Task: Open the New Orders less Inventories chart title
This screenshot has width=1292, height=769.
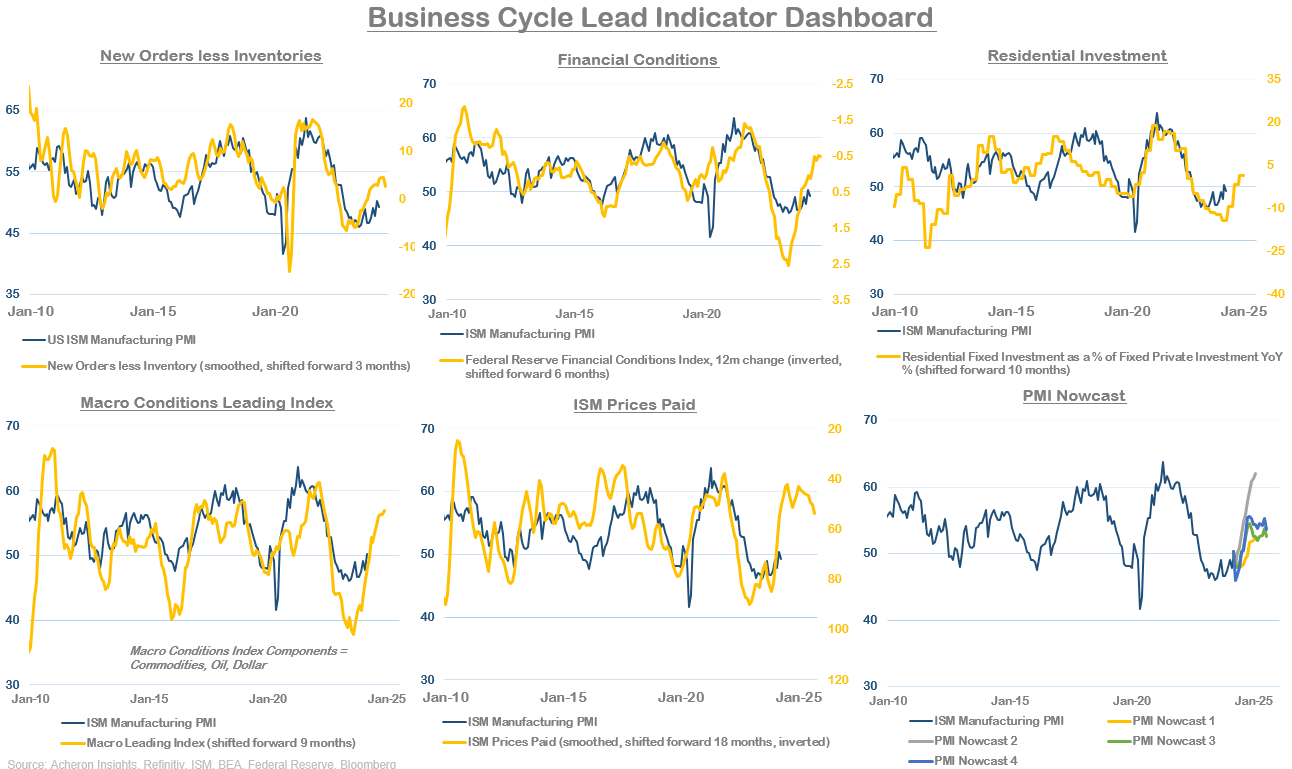Action: click(211, 56)
